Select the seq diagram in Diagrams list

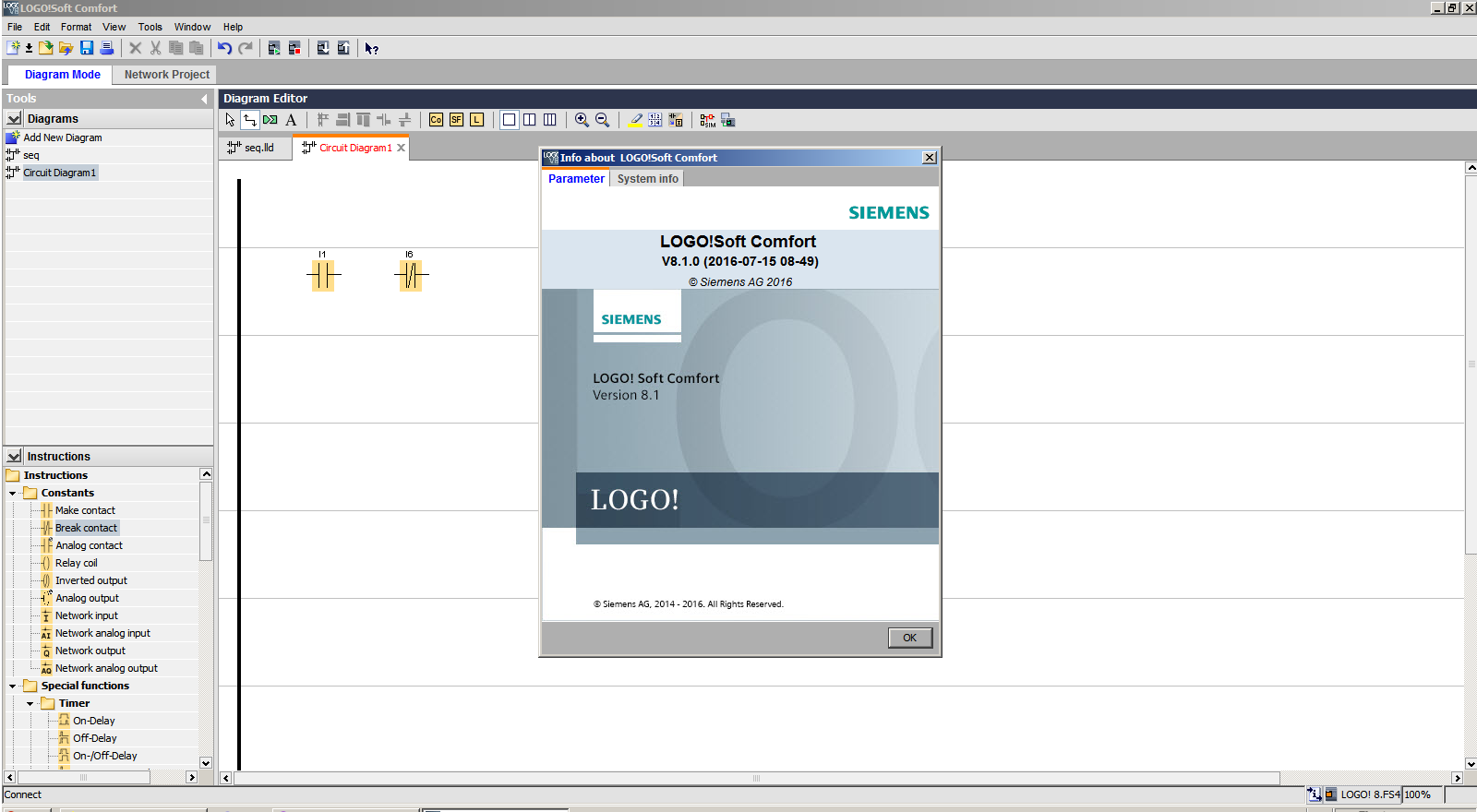point(31,155)
